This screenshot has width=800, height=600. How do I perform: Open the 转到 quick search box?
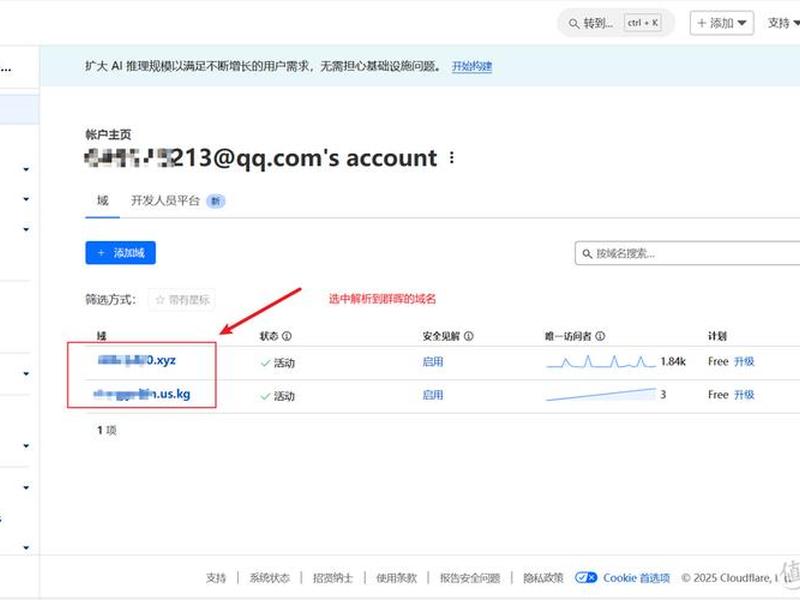(615, 23)
